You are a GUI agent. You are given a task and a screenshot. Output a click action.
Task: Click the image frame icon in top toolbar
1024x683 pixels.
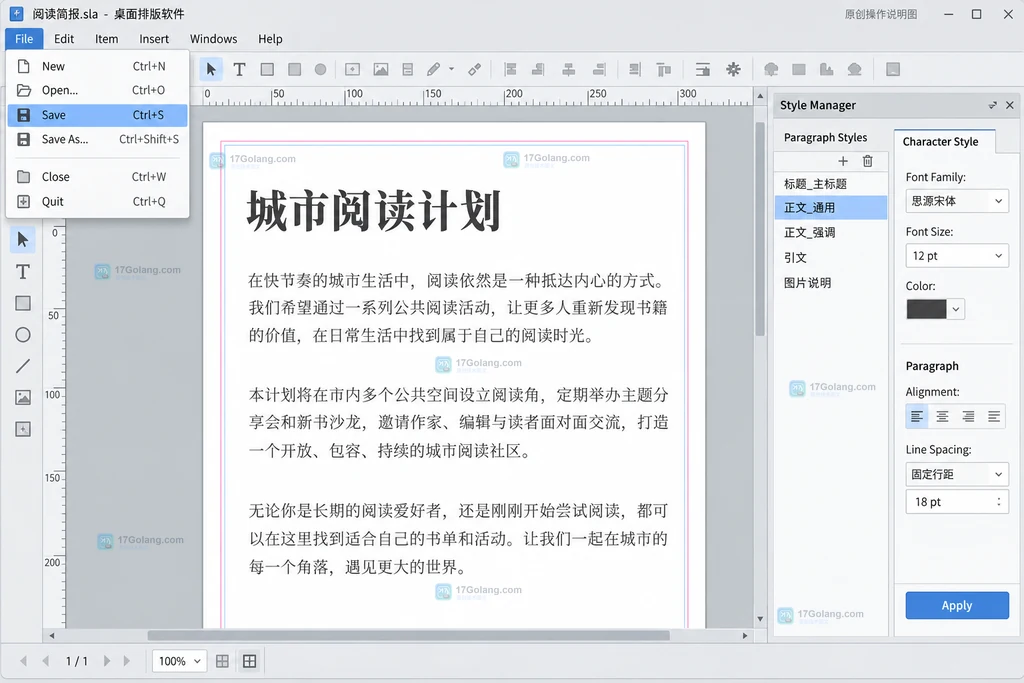(x=381, y=69)
